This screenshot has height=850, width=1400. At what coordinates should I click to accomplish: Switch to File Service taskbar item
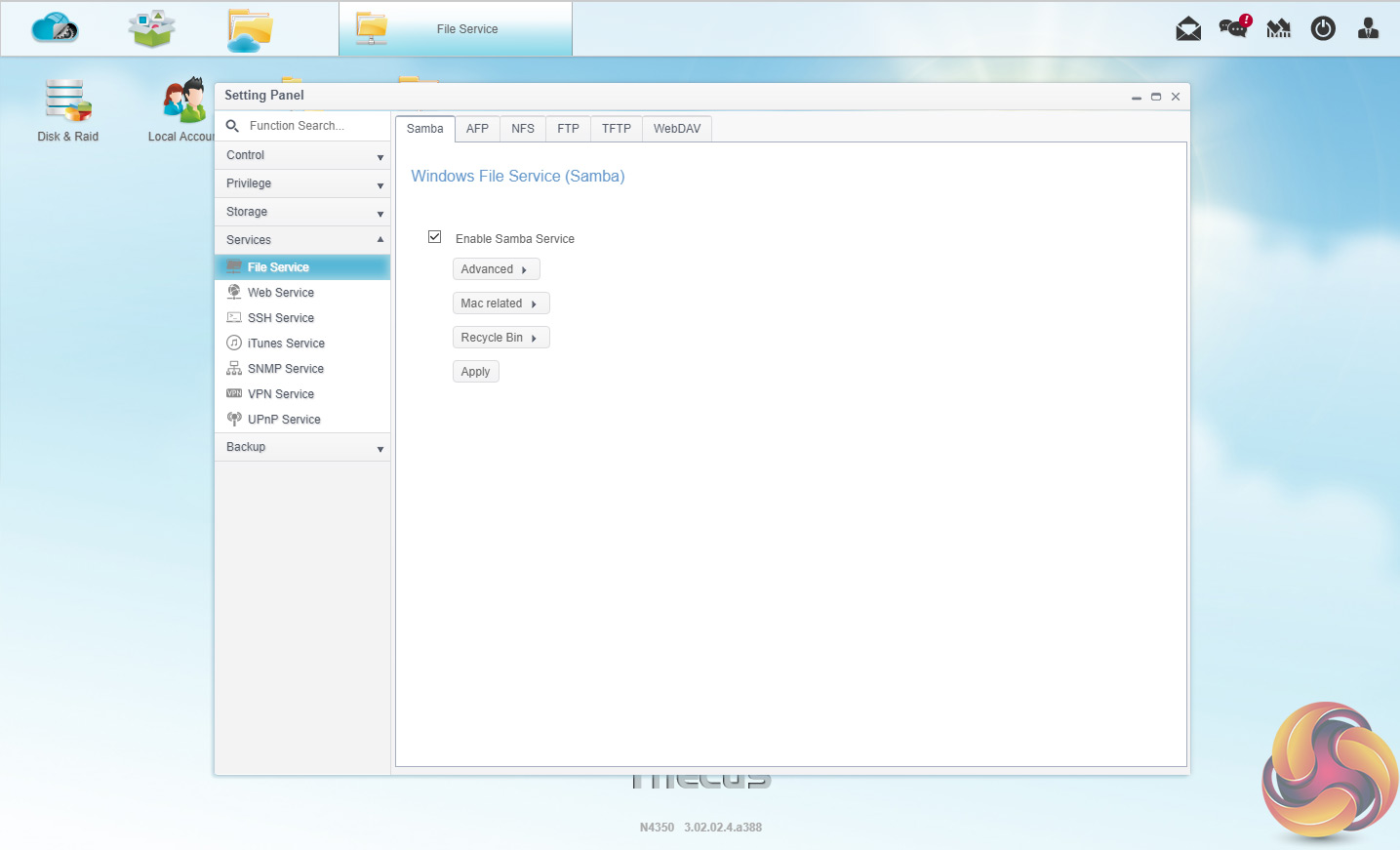(x=456, y=29)
